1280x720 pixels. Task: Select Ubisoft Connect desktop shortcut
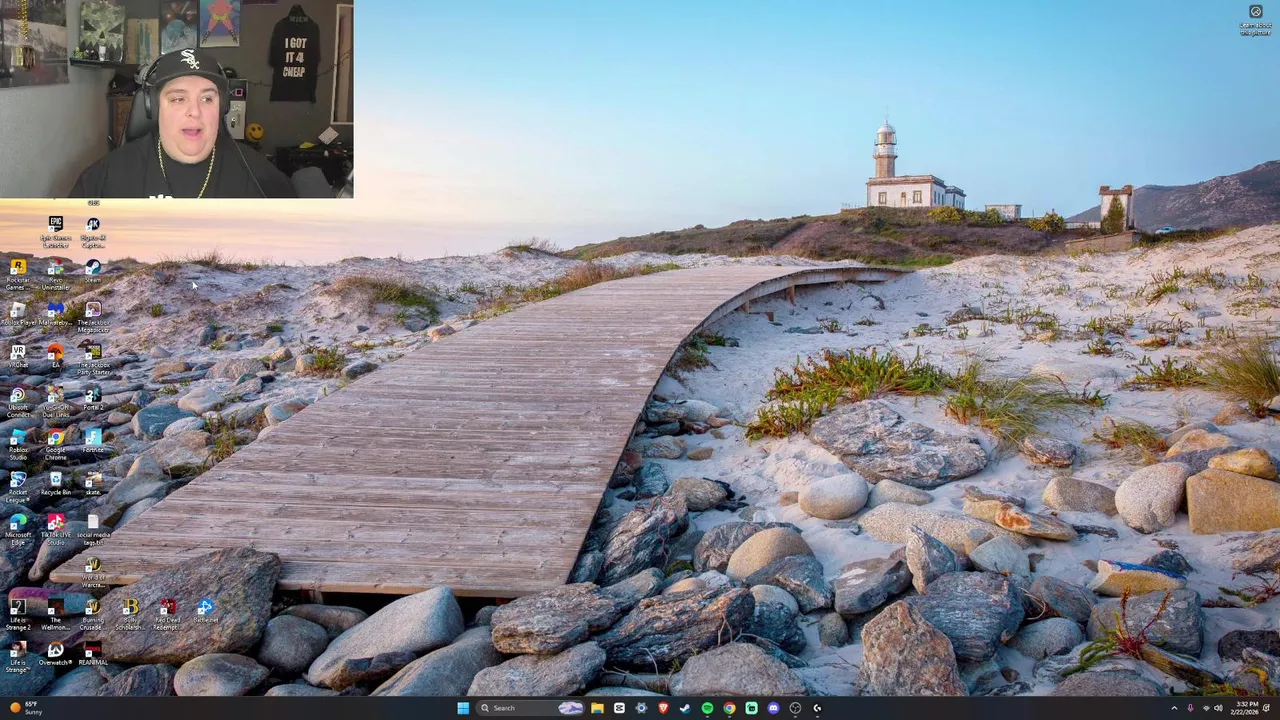pos(18,403)
